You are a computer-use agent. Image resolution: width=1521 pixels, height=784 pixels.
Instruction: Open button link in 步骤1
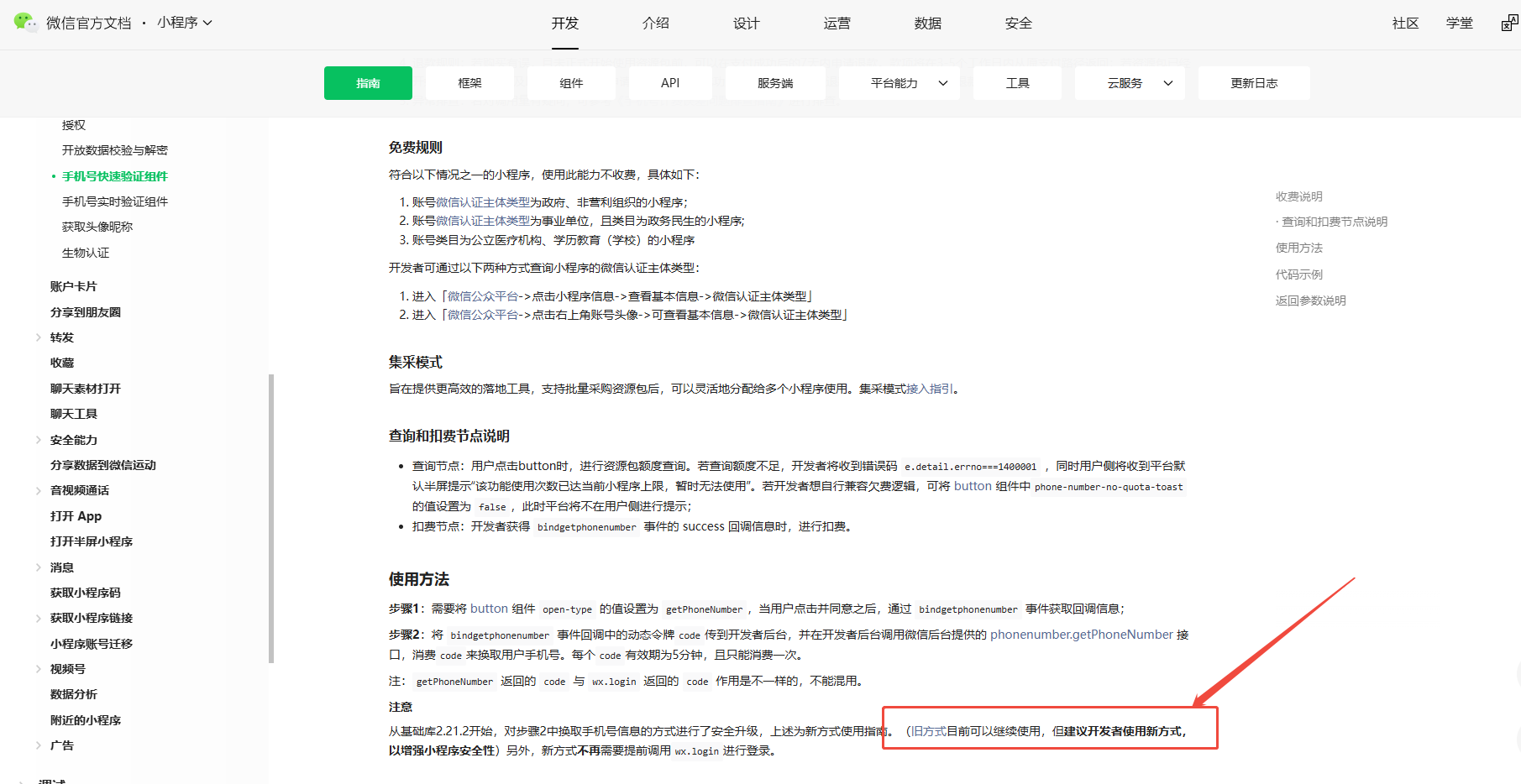(489, 609)
